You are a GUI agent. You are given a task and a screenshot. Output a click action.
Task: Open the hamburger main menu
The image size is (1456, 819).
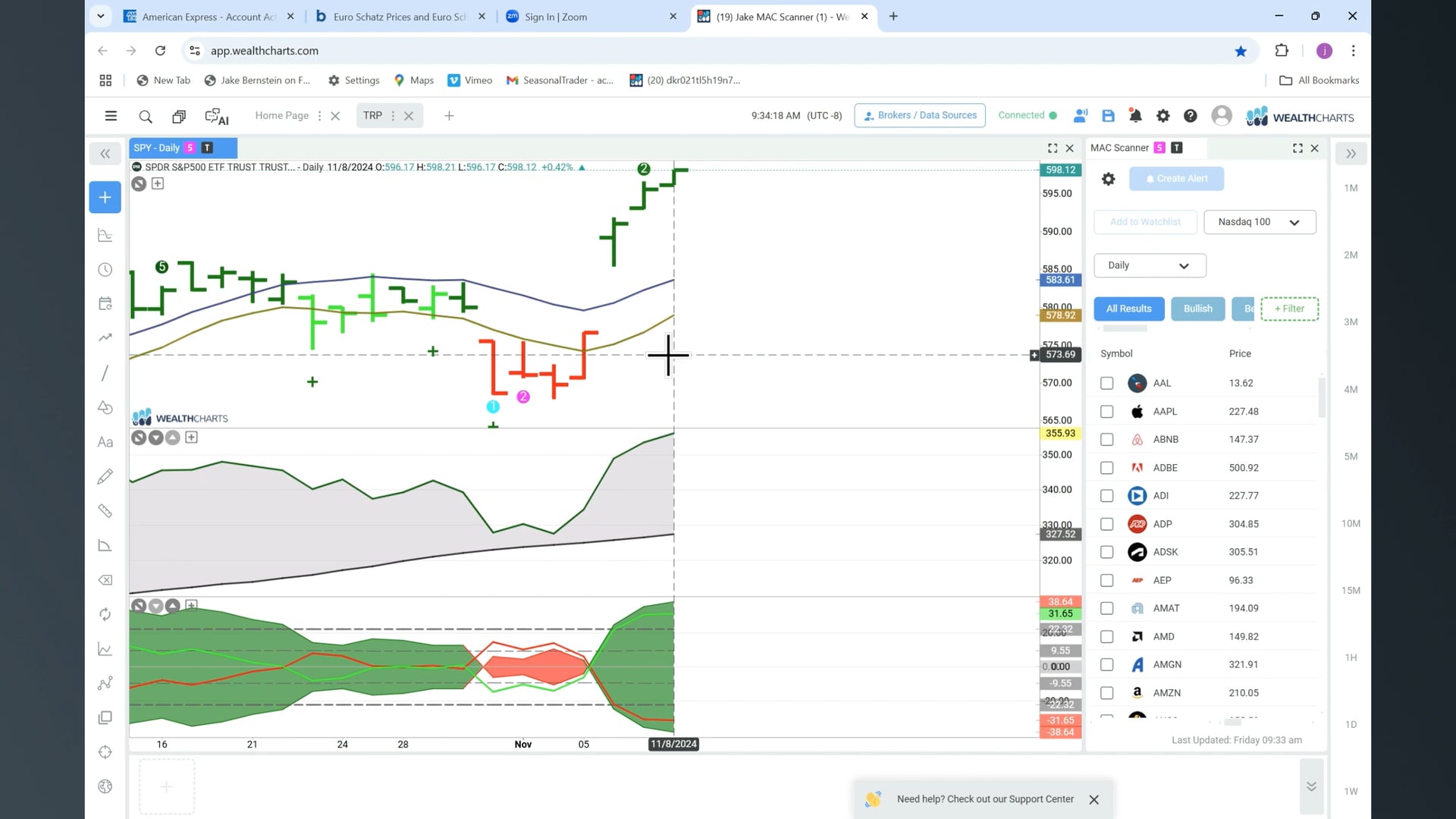pos(111,116)
